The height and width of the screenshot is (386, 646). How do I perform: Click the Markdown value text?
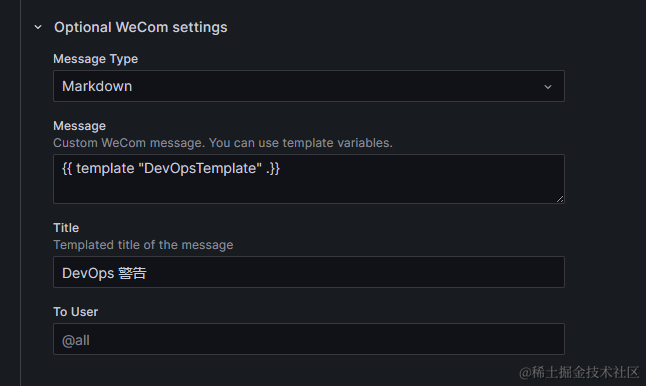click(x=97, y=87)
